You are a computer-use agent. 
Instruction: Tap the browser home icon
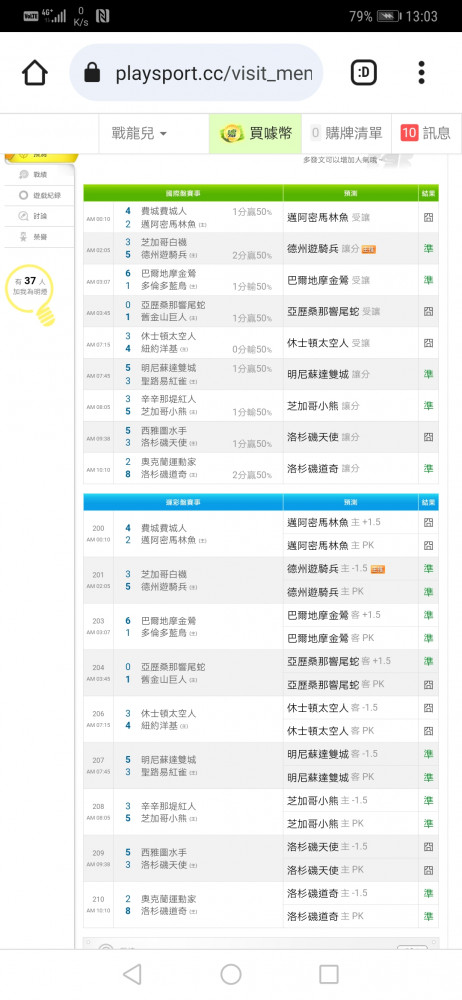(x=35, y=73)
